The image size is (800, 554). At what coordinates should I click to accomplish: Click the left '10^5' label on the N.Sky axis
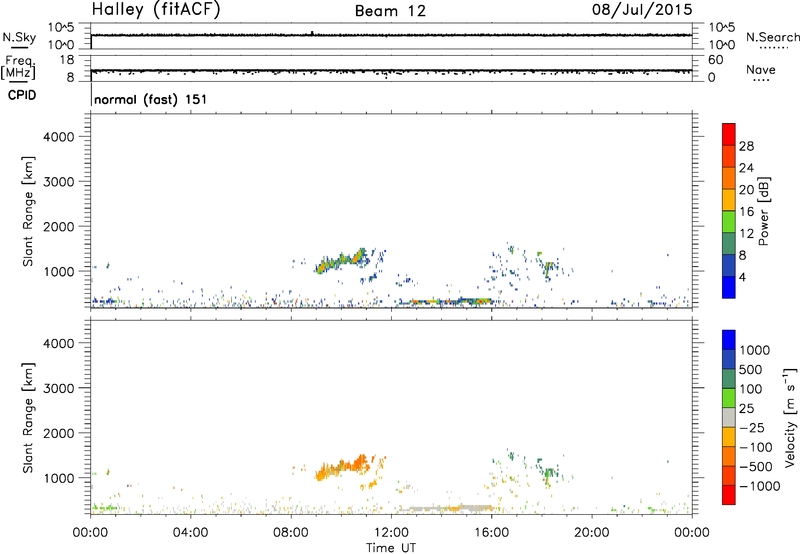pyautogui.click(x=61, y=28)
